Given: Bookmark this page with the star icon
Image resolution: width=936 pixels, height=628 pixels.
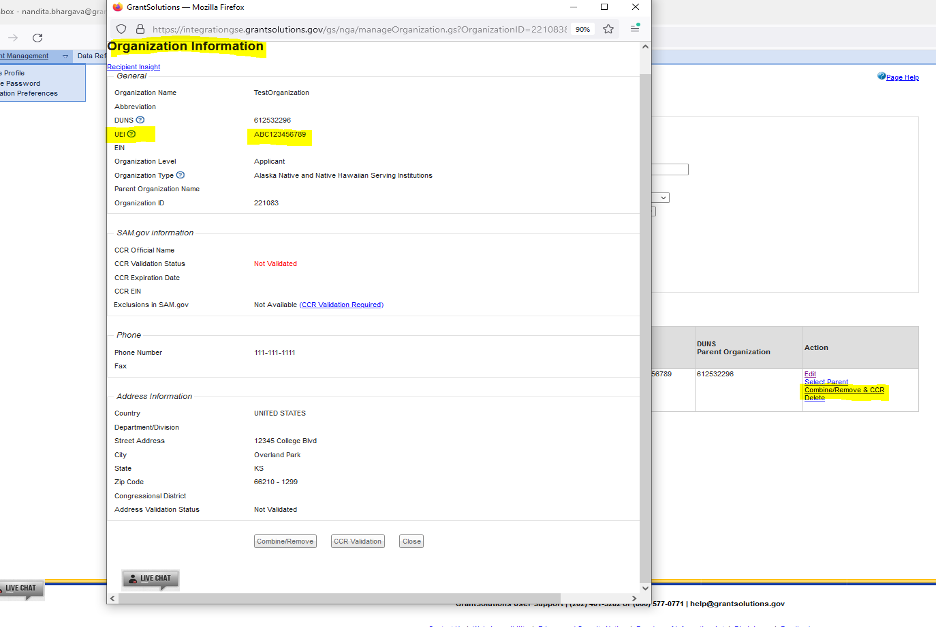Looking at the screenshot, I should click(x=608, y=29).
